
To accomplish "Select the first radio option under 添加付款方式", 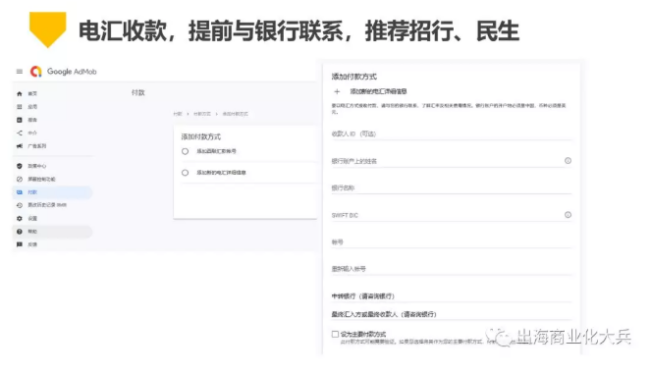I will click(x=185, y=151).
